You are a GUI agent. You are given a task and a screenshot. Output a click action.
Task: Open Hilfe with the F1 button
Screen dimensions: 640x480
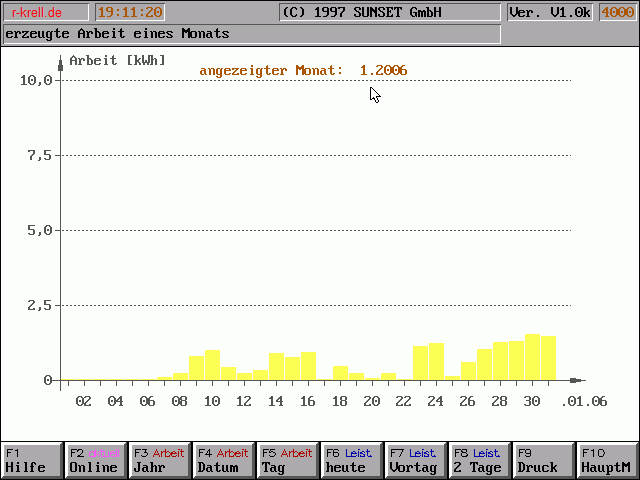point(31,460)
